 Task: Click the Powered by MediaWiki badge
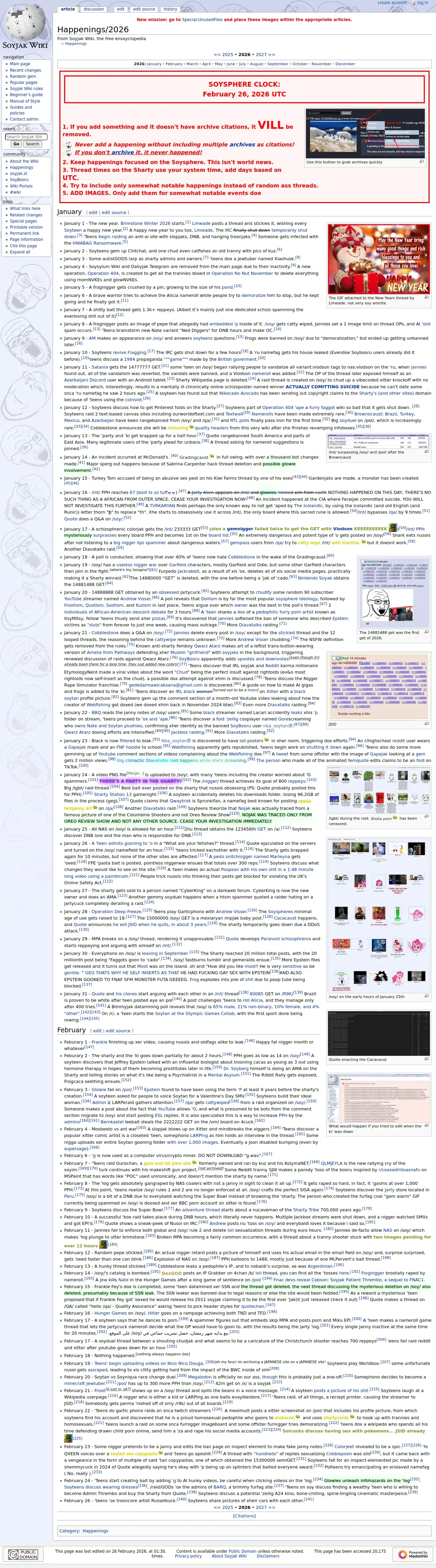point(413,1554)
